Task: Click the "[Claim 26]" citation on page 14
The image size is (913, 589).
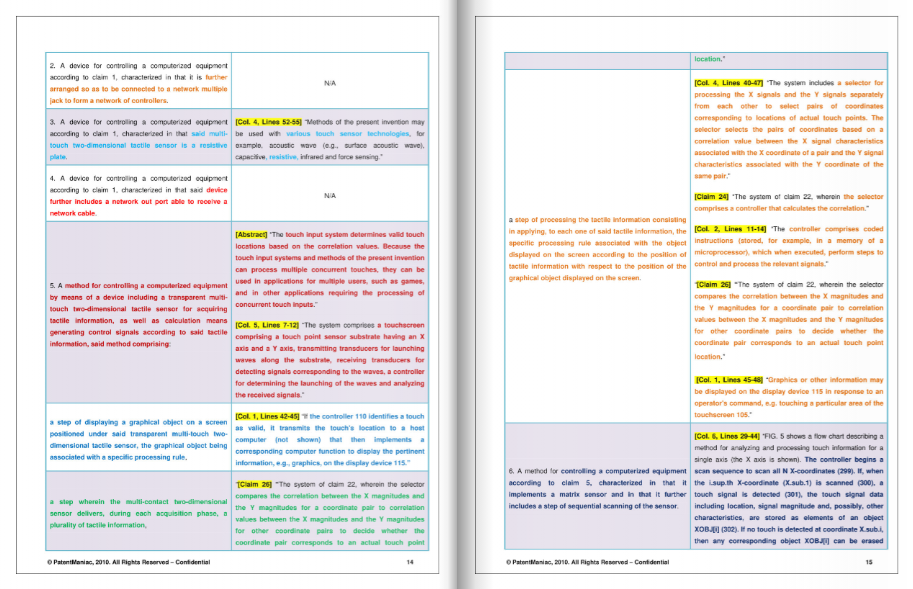Action: [254, 484]
